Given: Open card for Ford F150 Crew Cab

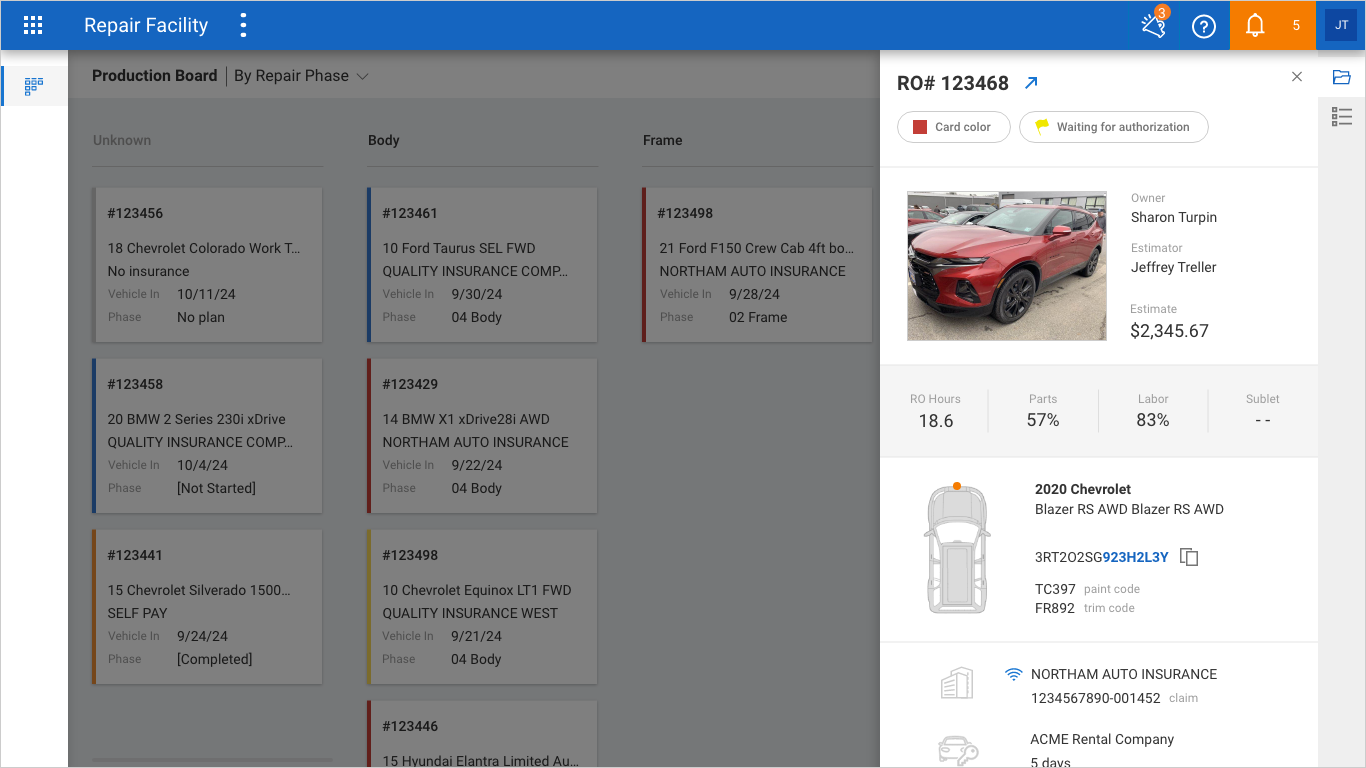Looking at the screenshot, I should tap(758, 265).
